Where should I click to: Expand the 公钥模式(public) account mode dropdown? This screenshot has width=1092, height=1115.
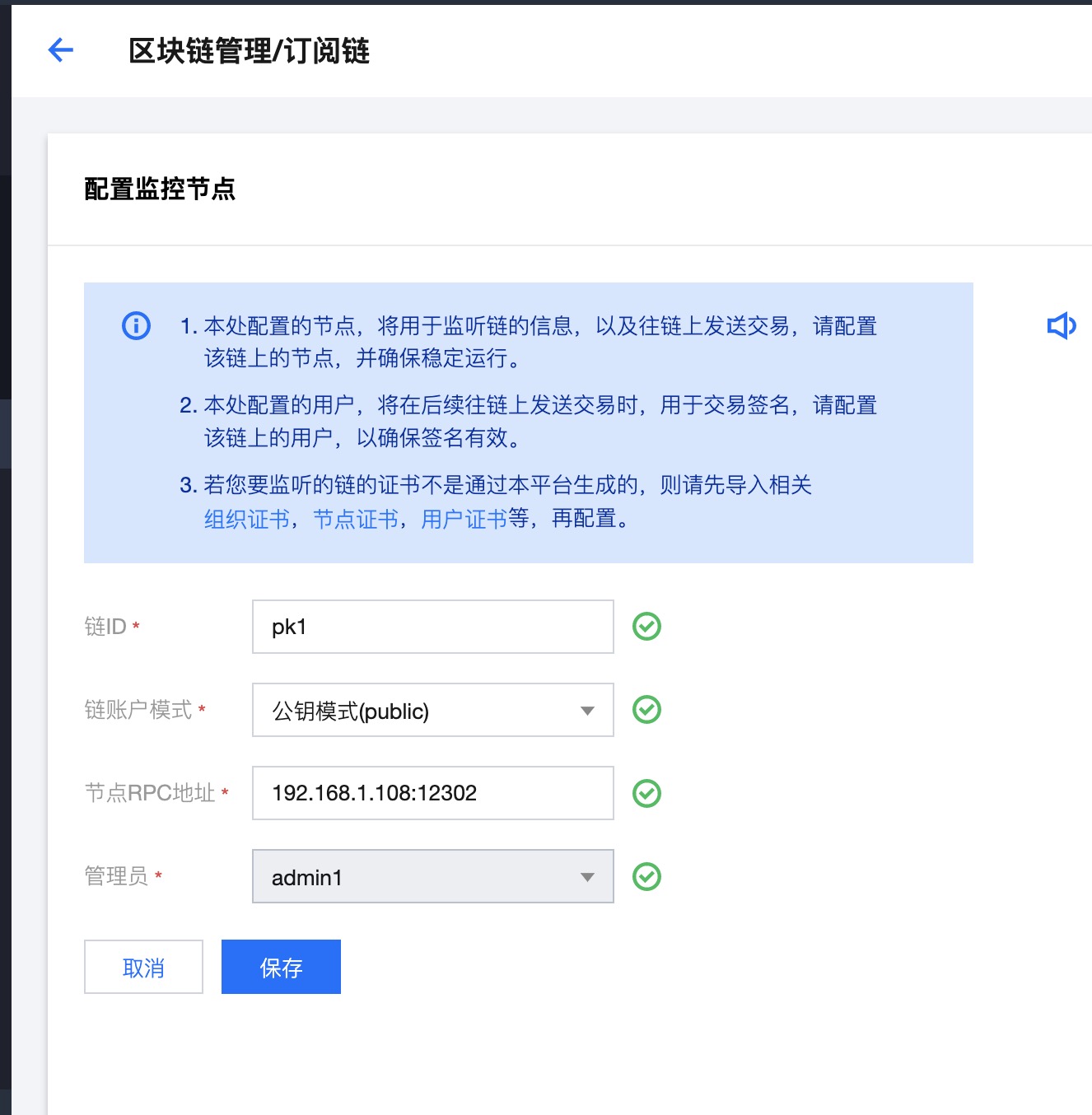point(432,710)
